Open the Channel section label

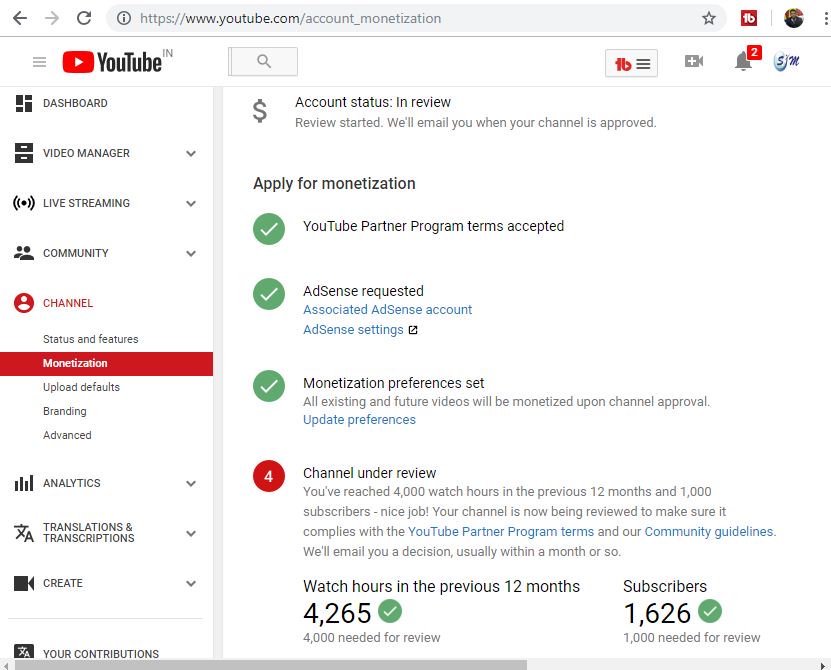coord(68,303)
